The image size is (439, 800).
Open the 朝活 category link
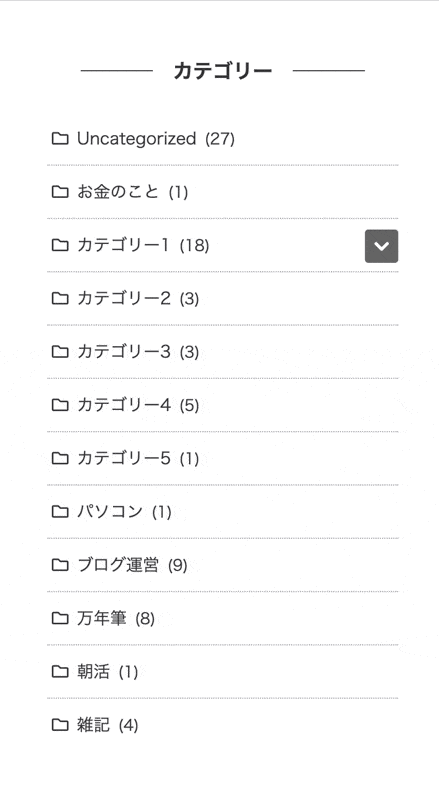pos(107,672)
